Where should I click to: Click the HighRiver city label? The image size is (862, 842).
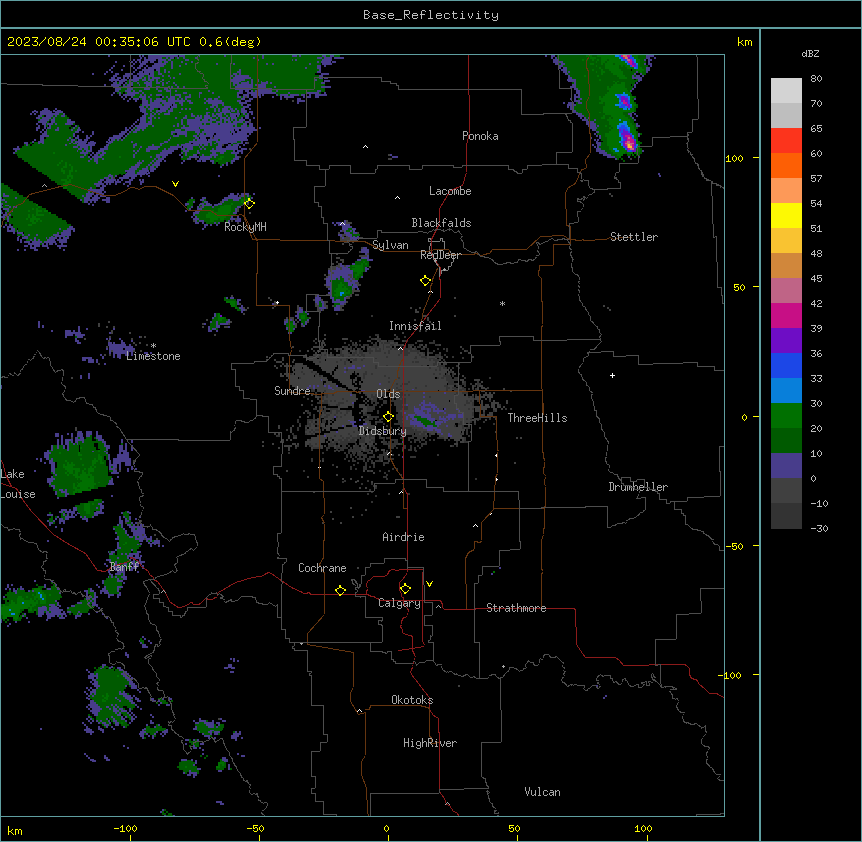[430, 743]
